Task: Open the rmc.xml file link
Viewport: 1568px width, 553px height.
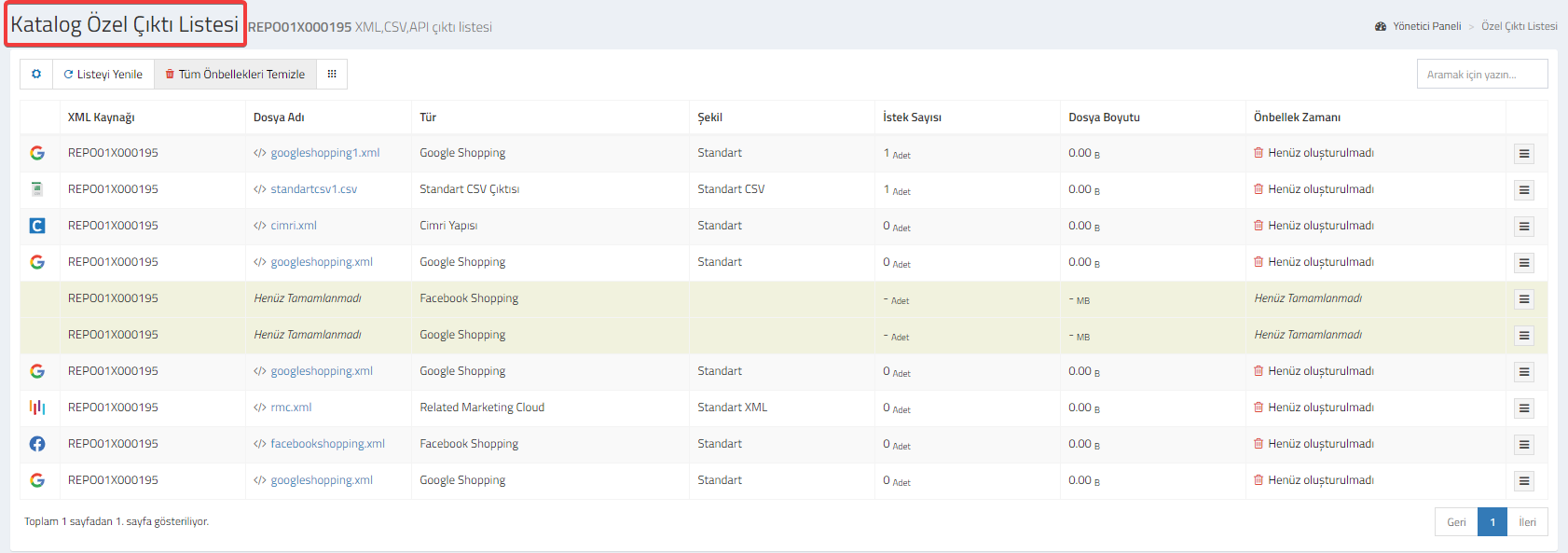Action: [291, 408]
